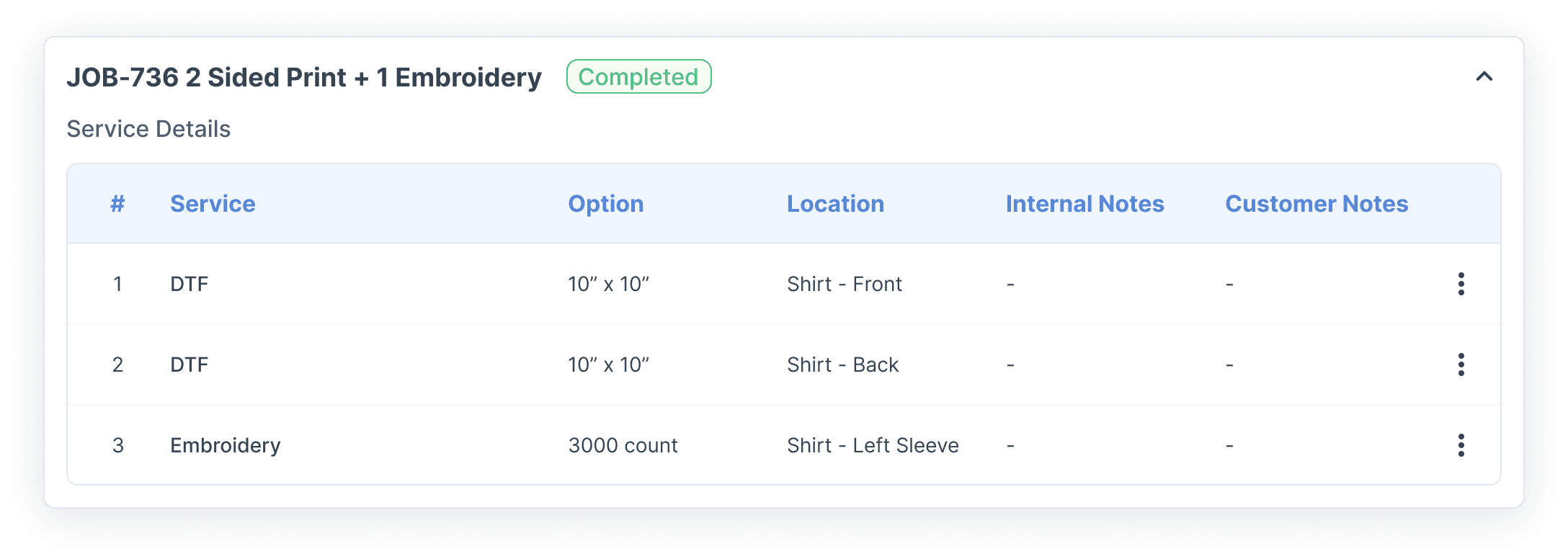Click the Shirt - Left Sleeve location

click(873, 445)
